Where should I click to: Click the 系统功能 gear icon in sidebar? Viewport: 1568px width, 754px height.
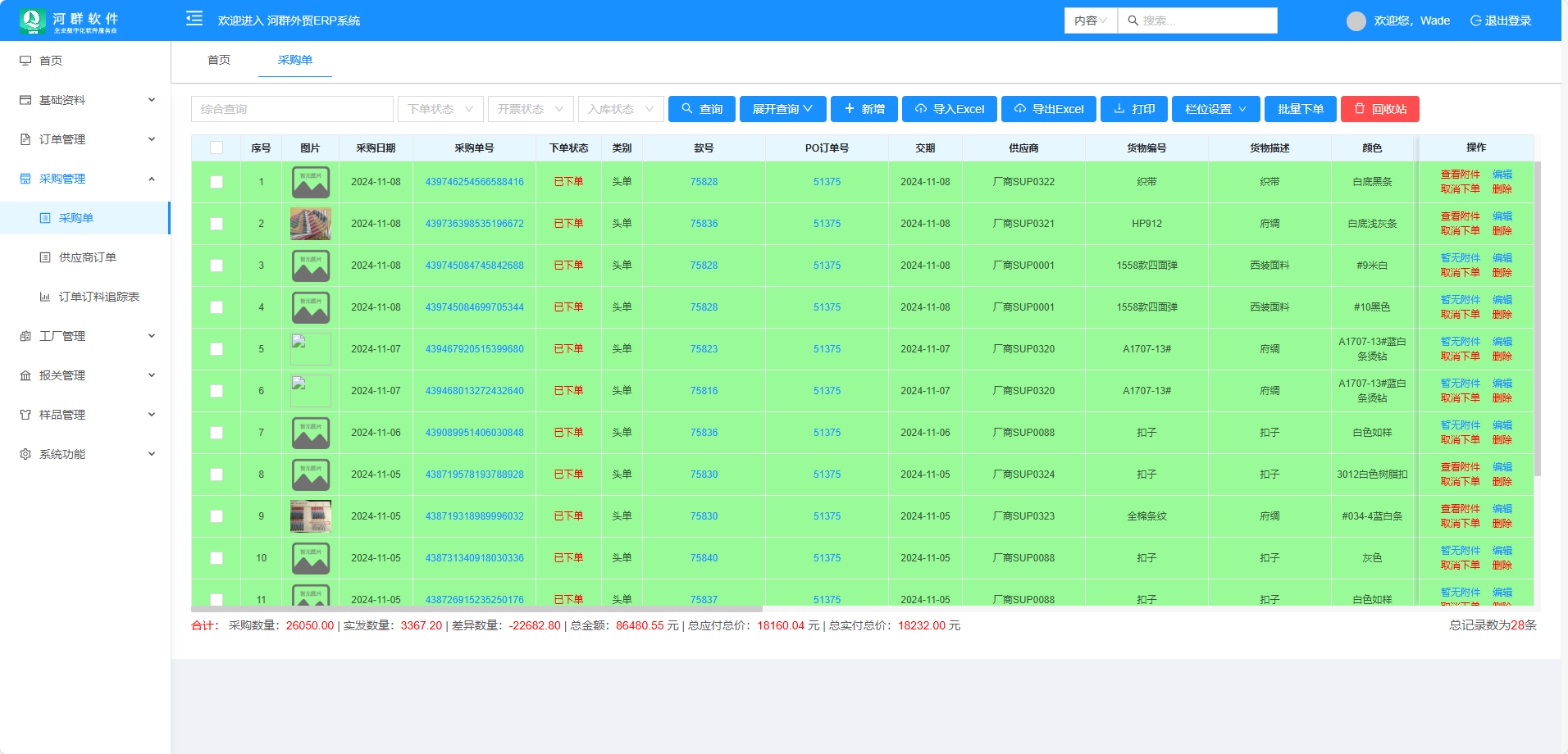point(25,454)
